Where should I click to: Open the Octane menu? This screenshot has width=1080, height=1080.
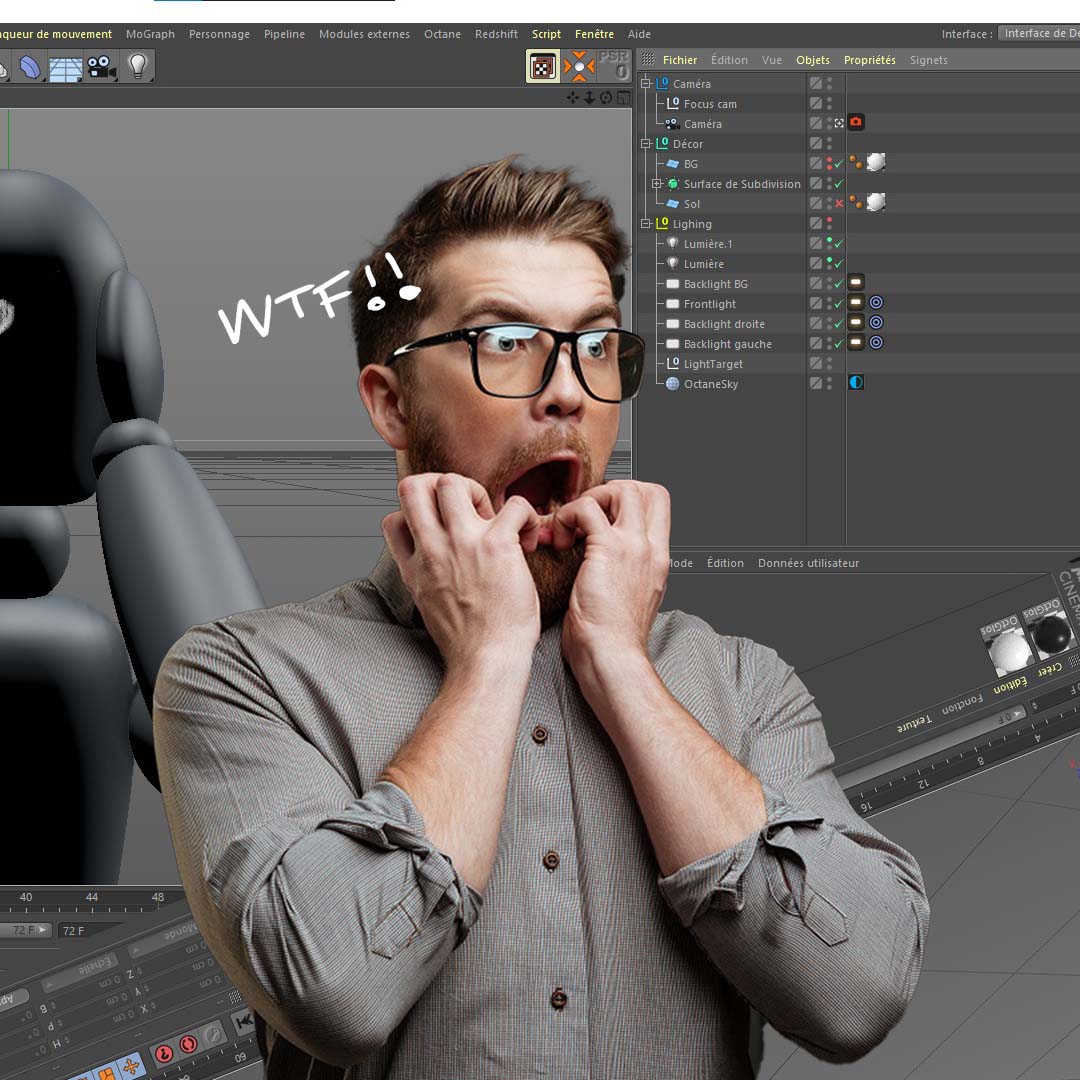pyautogui.click(x=442, y=34)
